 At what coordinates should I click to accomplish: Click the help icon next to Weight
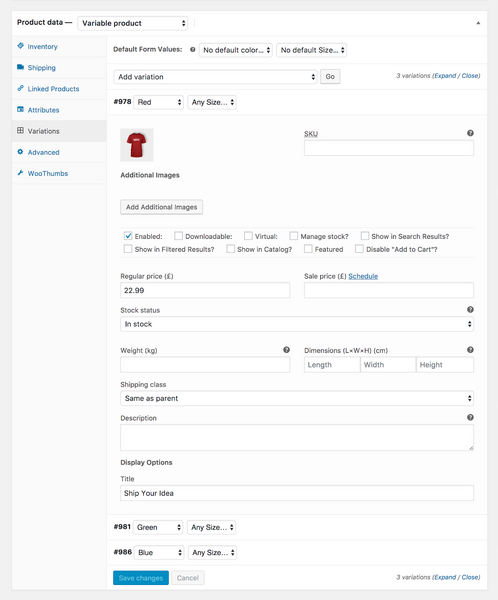pyautogui.click(x=286, y=350)
